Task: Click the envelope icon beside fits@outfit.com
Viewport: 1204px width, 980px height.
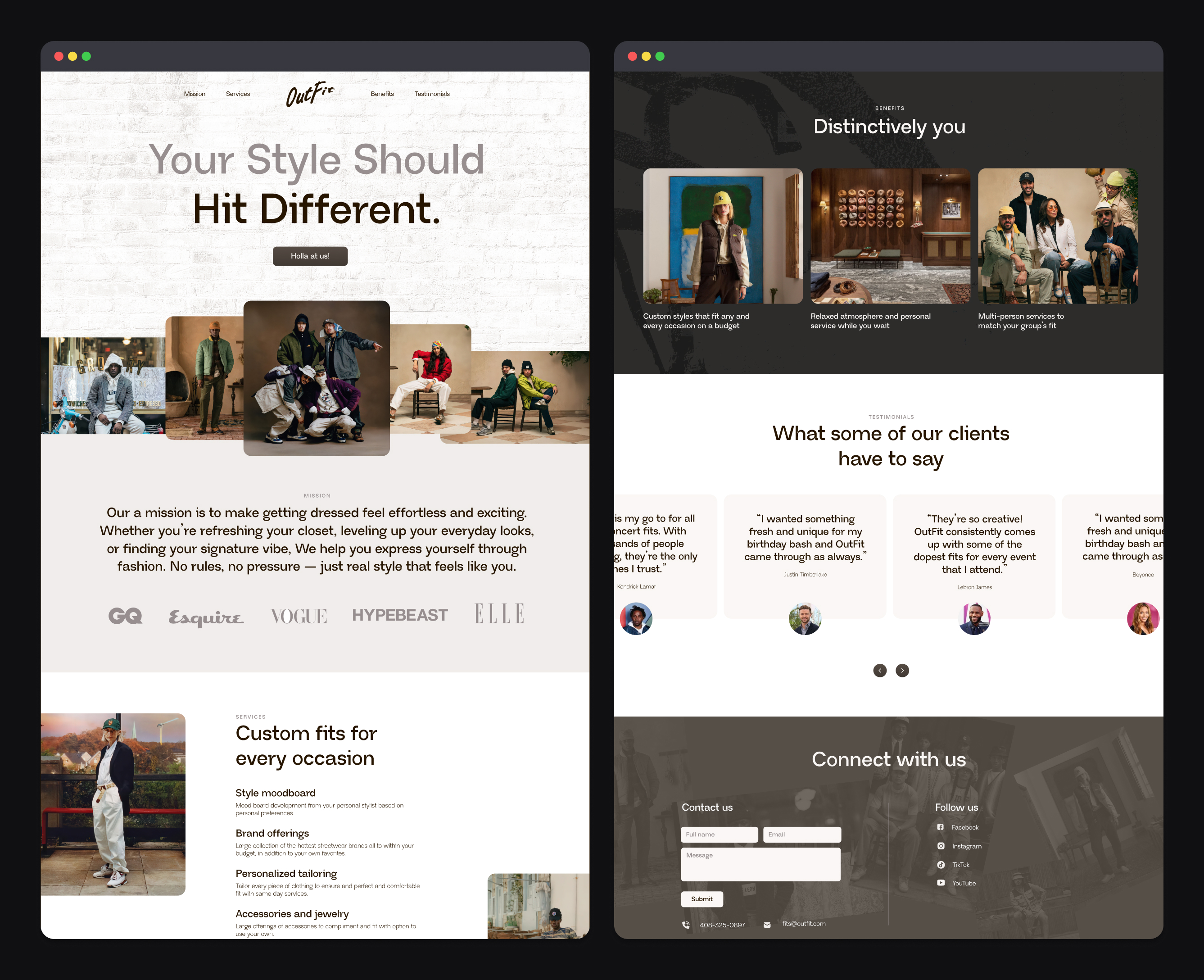Action: tap(766, 924)
